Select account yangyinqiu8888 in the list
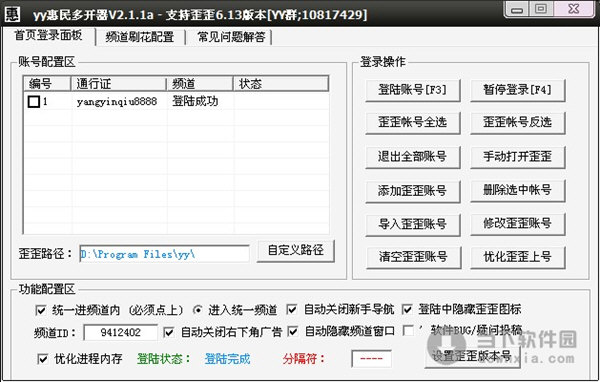 (x=116, y=101)
